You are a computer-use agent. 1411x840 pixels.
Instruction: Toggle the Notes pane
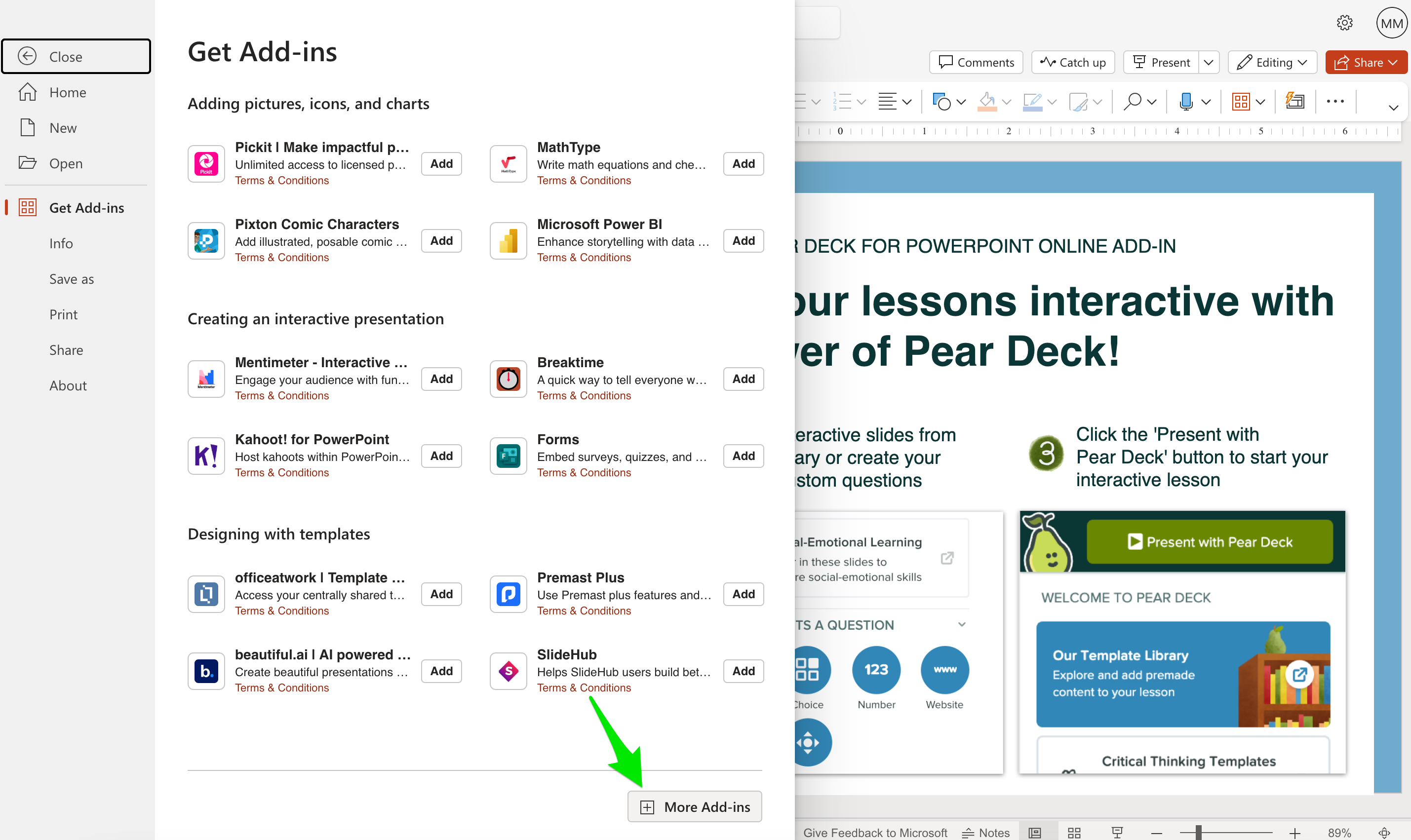(x=985, y=832)
